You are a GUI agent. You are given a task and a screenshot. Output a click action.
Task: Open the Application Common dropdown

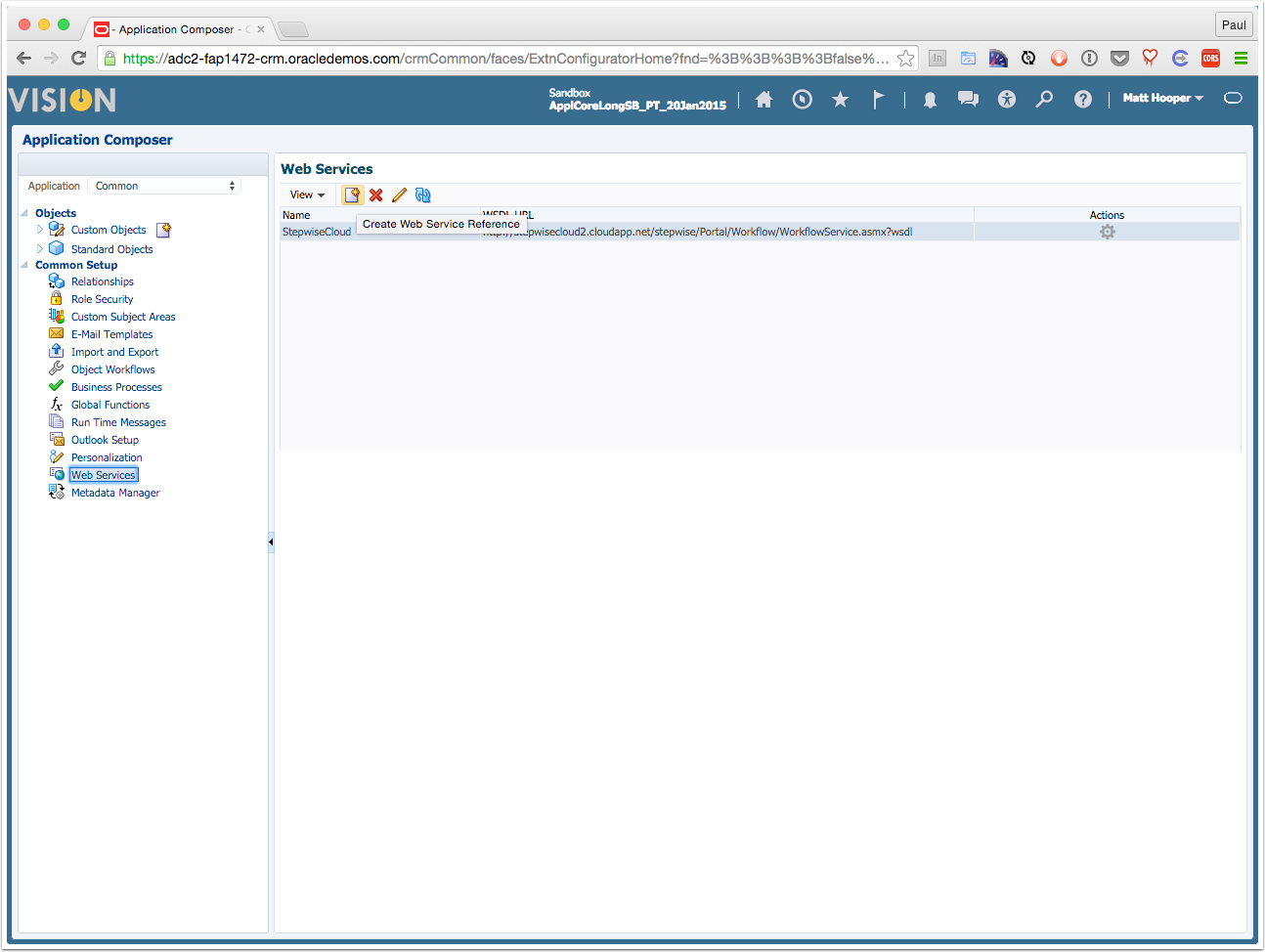click(164, 186)
